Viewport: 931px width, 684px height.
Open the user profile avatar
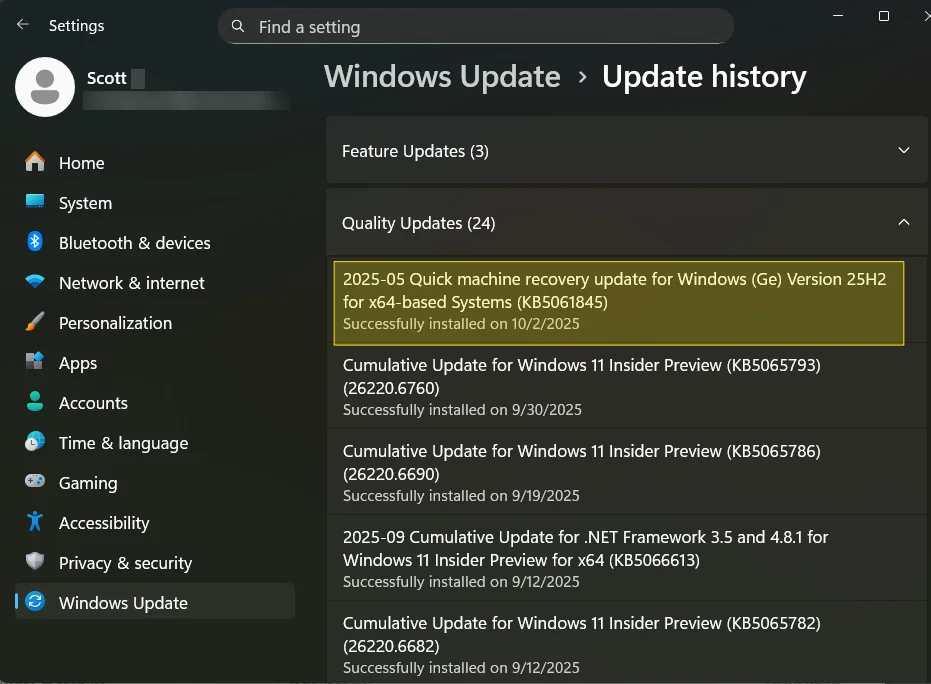45,87
